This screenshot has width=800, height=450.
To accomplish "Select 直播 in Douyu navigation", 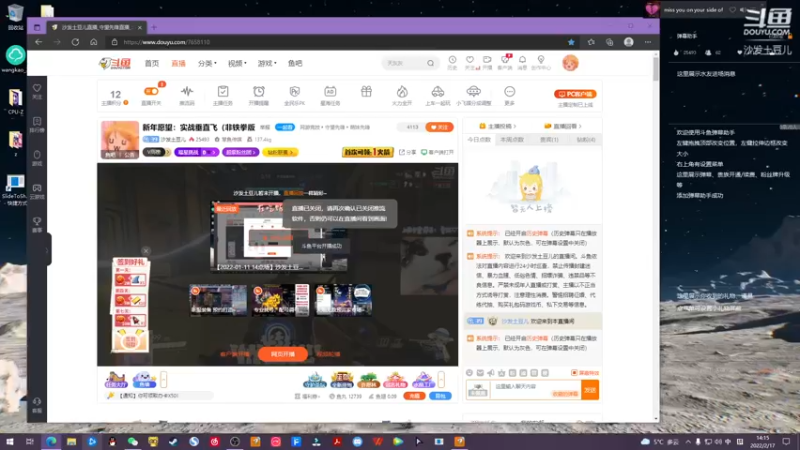I will pos(178,63).
